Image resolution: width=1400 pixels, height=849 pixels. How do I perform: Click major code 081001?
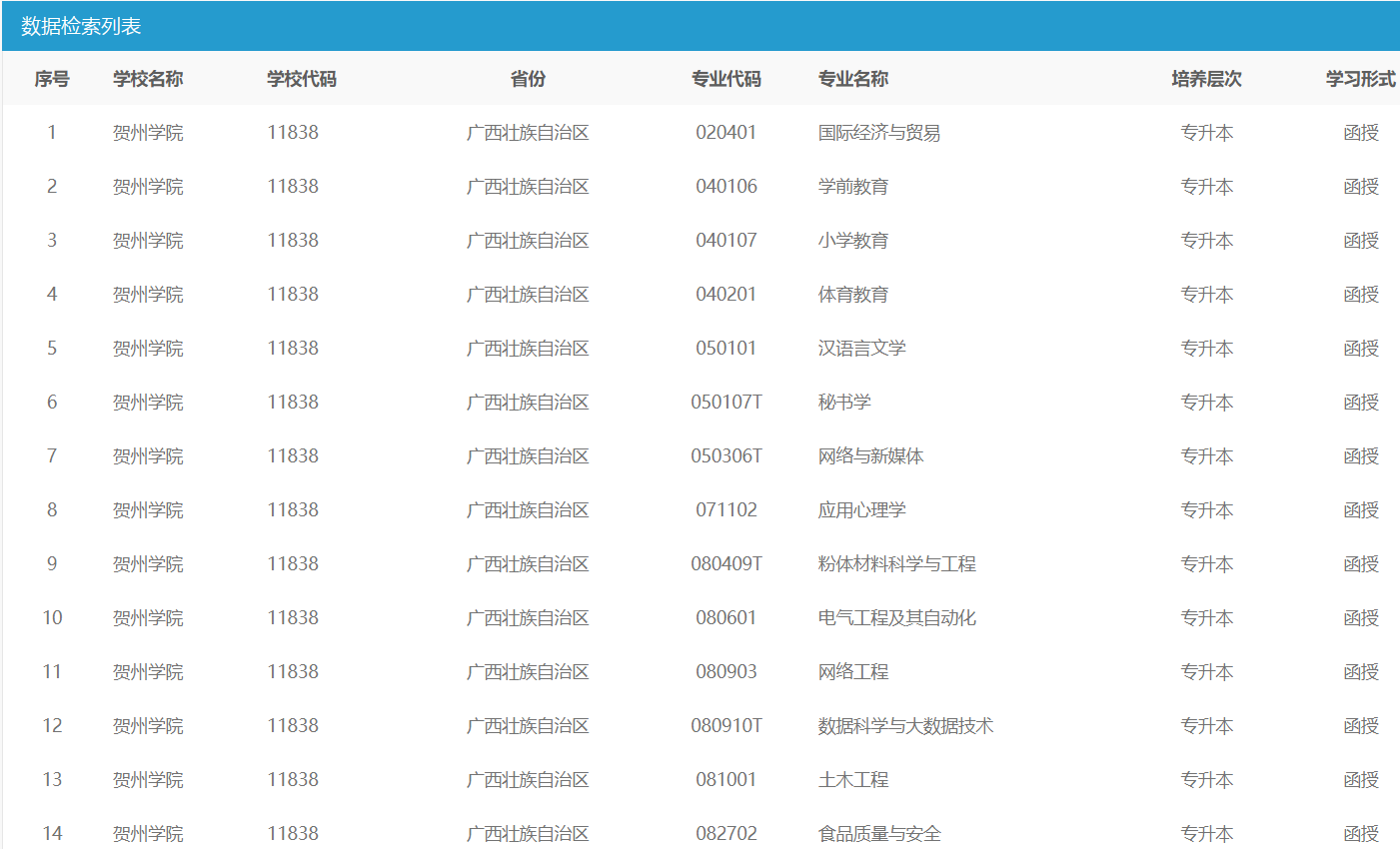[x=726, y=780]
